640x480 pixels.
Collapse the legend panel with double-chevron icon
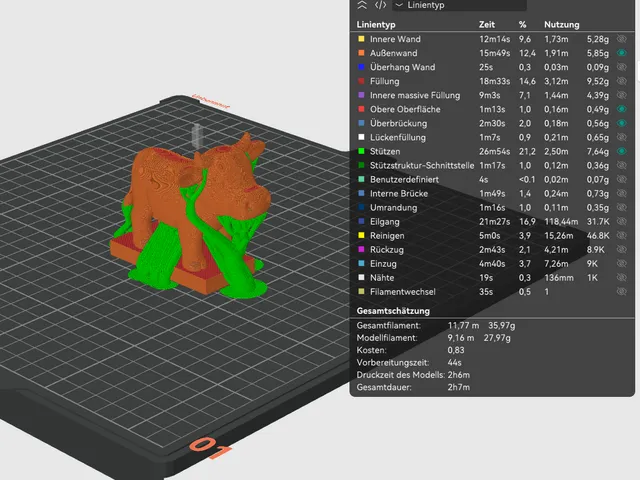tap(362, 5)
